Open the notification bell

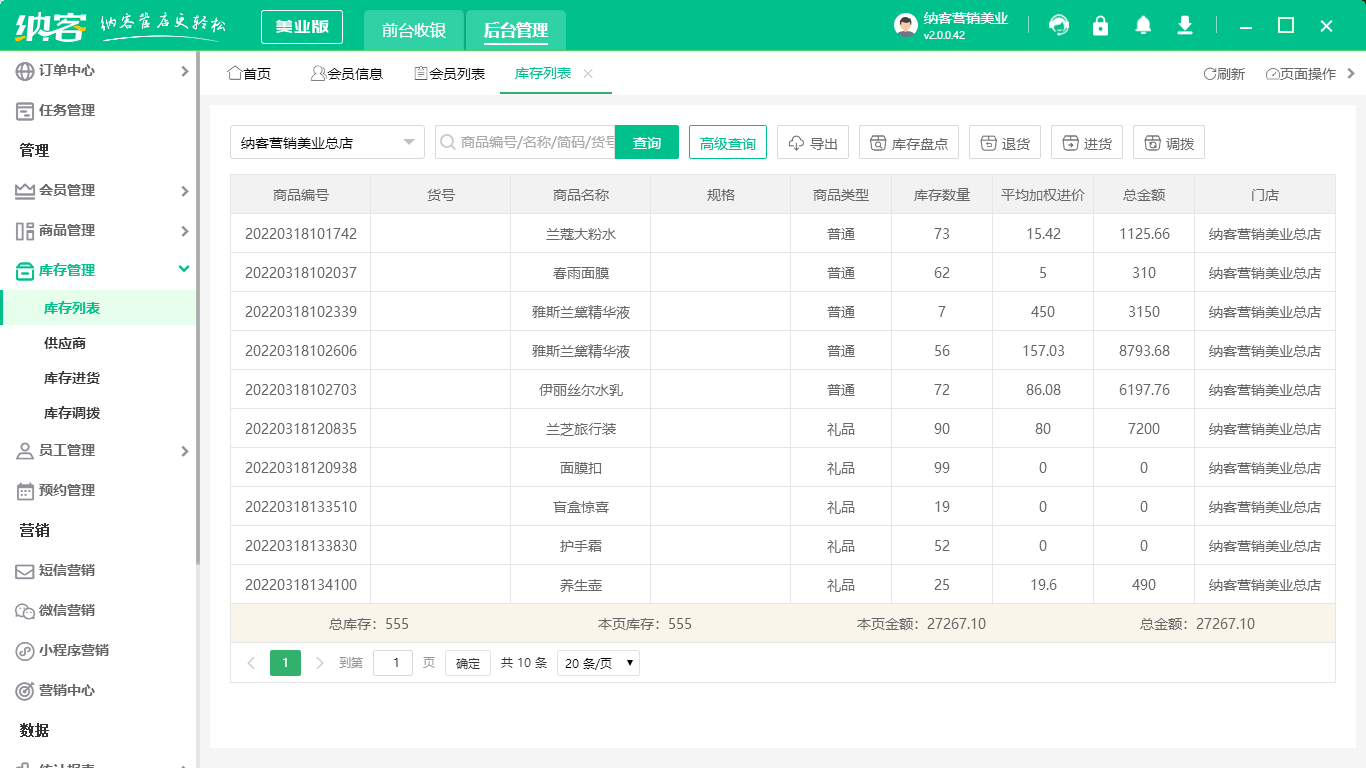(x=1143, y=26)
